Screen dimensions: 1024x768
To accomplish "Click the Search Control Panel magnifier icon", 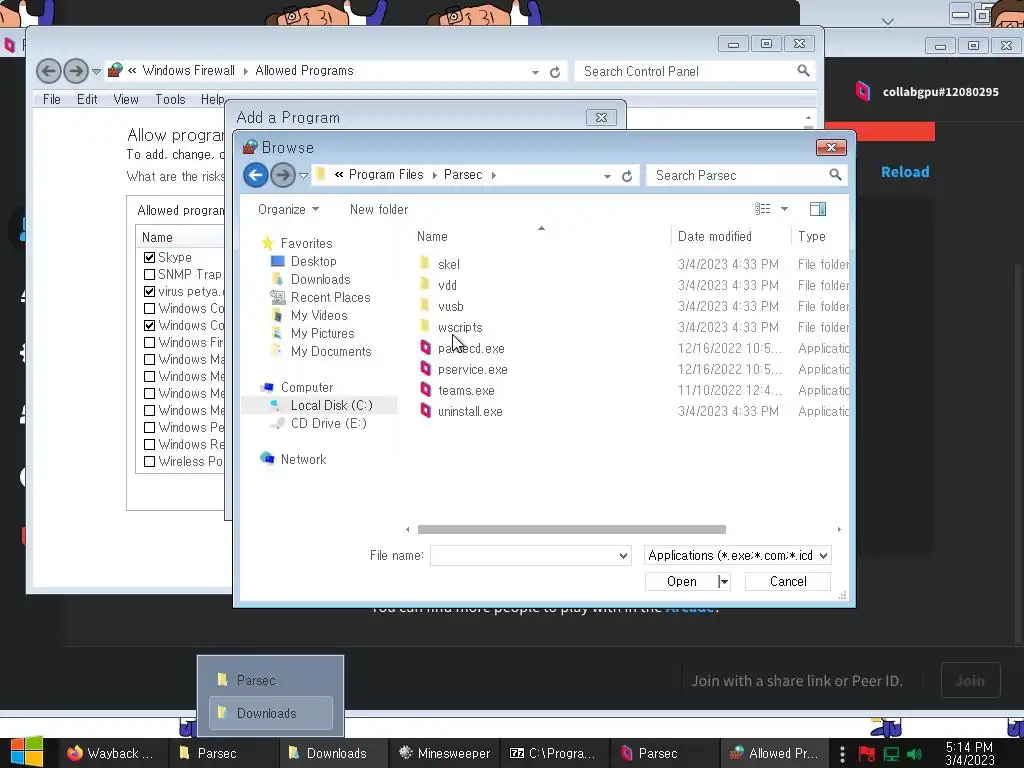I will pos(803,71).
